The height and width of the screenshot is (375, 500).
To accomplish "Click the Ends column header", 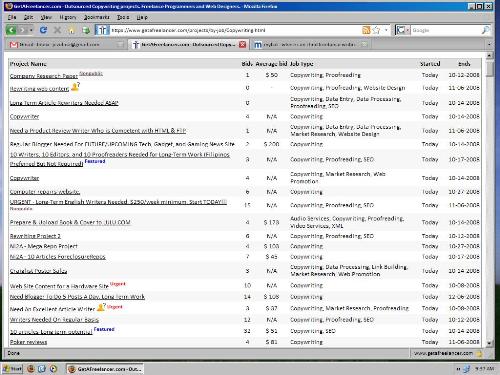I will point(464,64).
